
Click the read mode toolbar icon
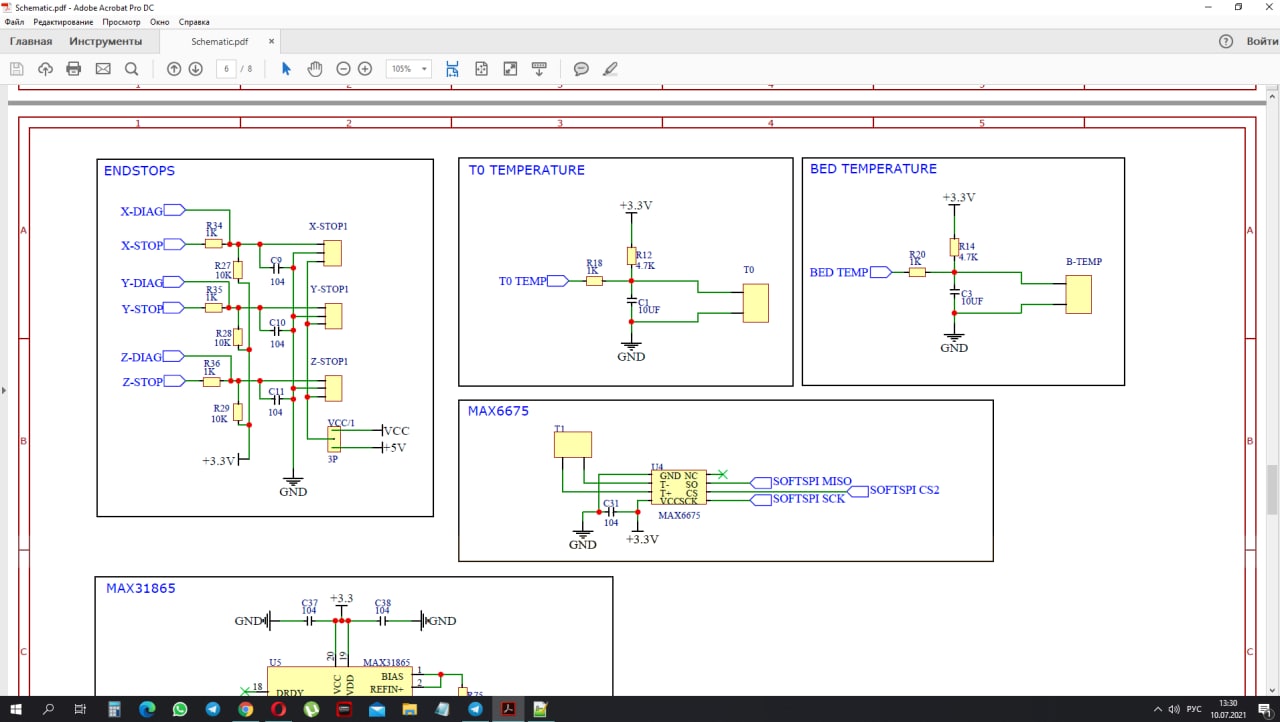coord(539,69)
